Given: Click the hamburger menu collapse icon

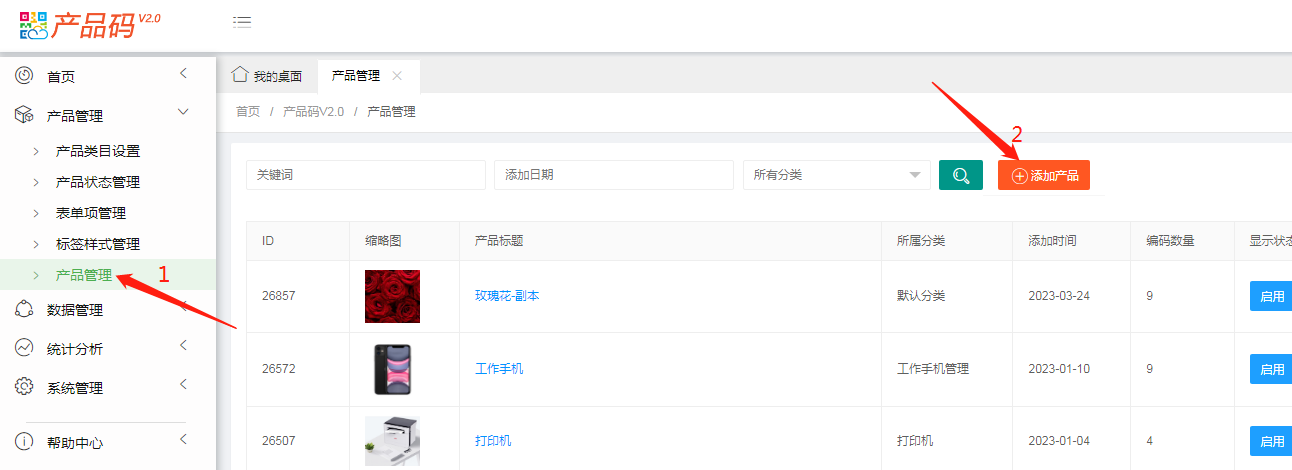Looking at the screenshot, I should [x=242, y=22].
